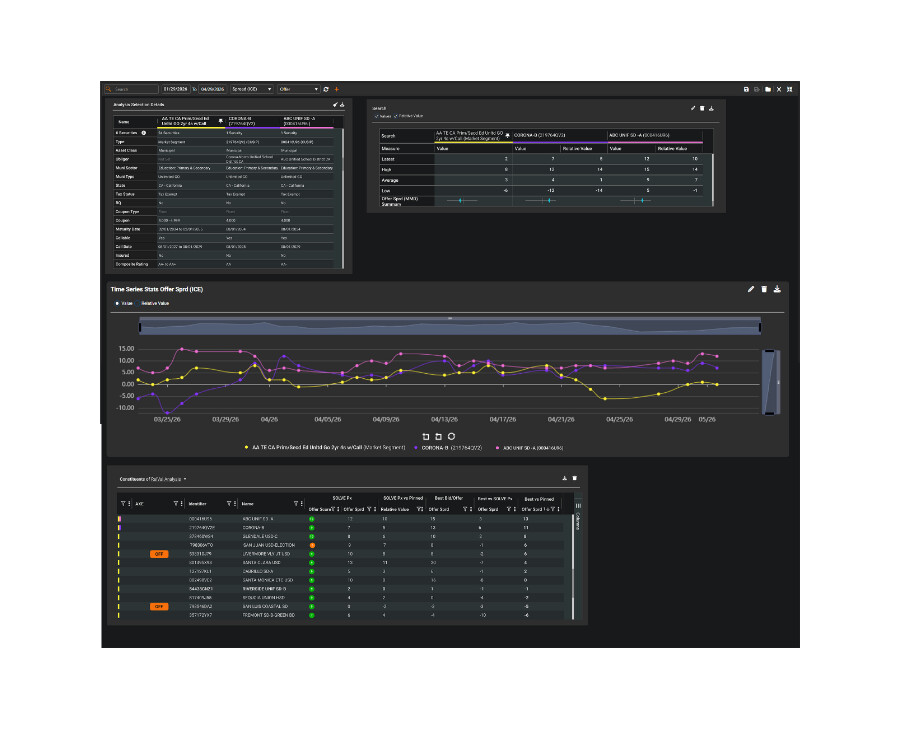Open filter on Offer Score column
This screenshot has width=900, height=729.
[x=333, y=509]
